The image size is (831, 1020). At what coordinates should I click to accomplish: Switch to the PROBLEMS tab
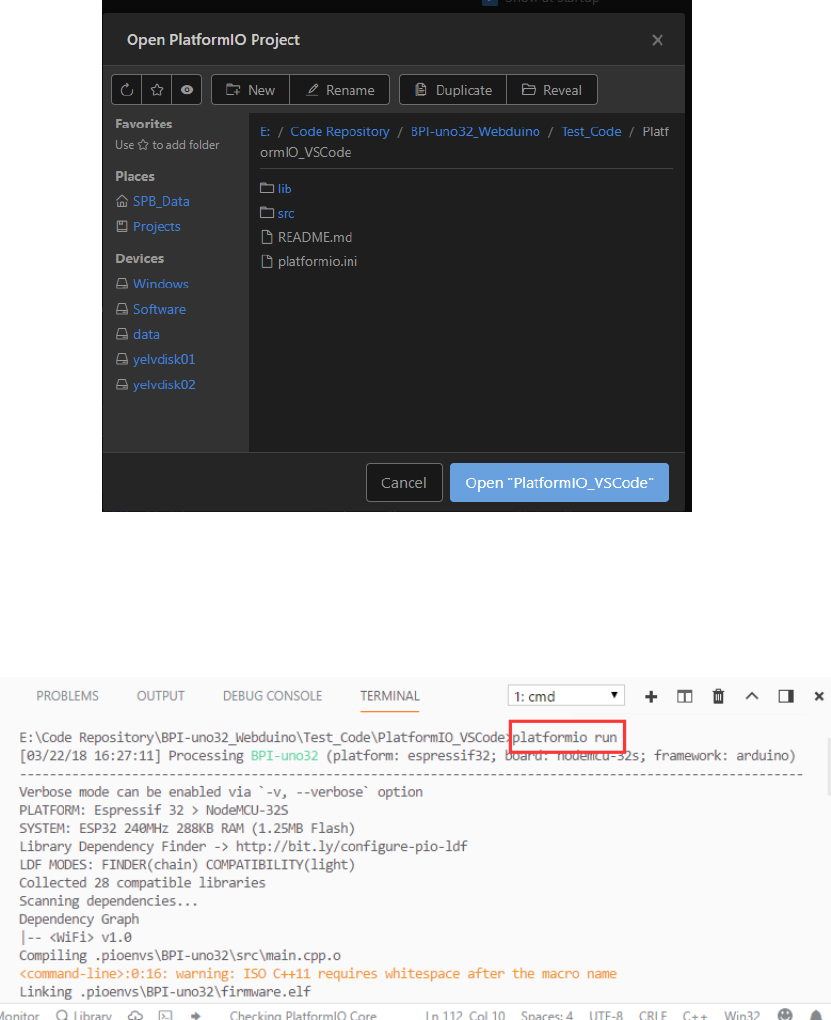68,696
